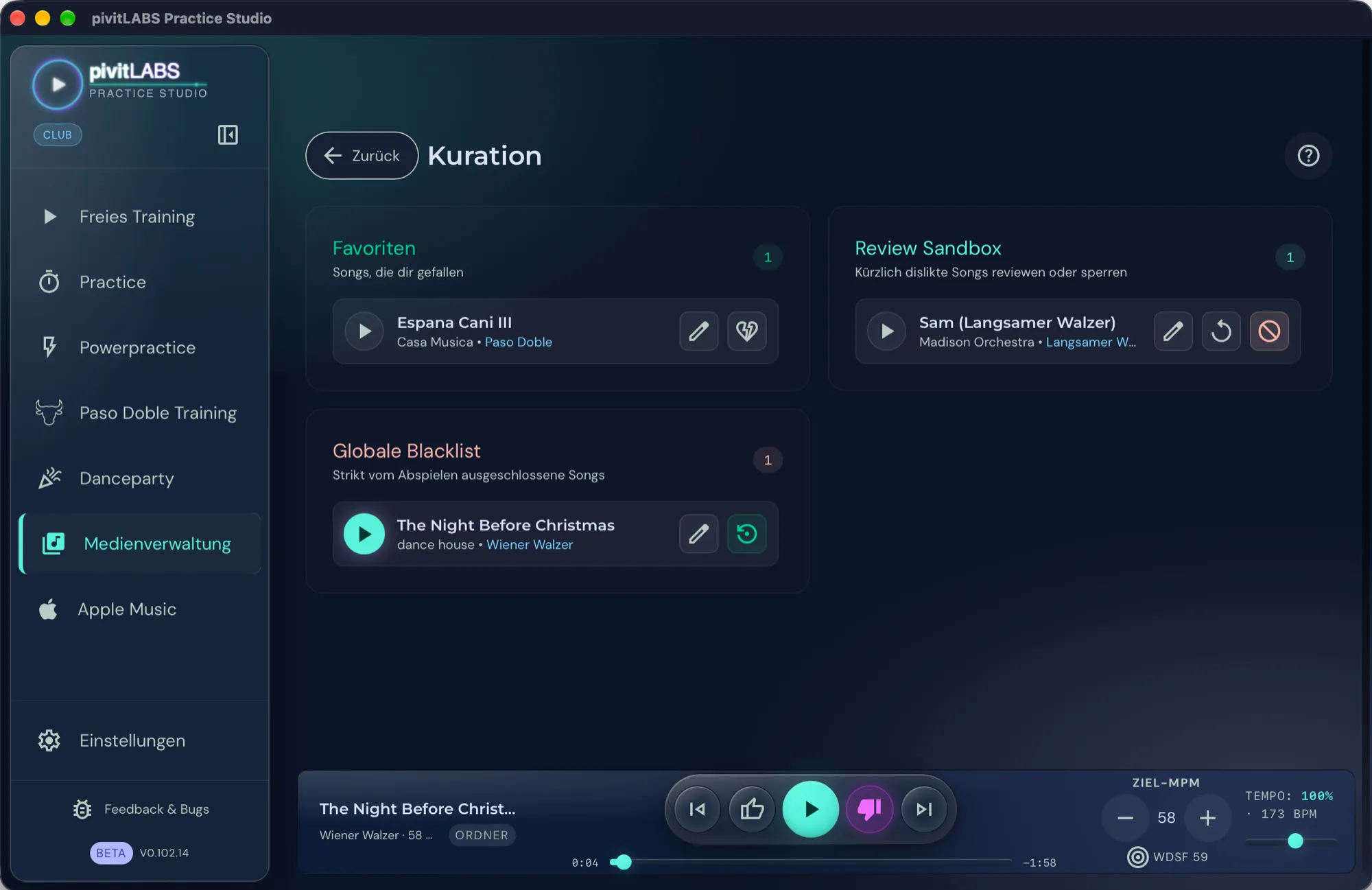
Task: Select Medienverwaltung in sidebar
Action: (140, 543)
